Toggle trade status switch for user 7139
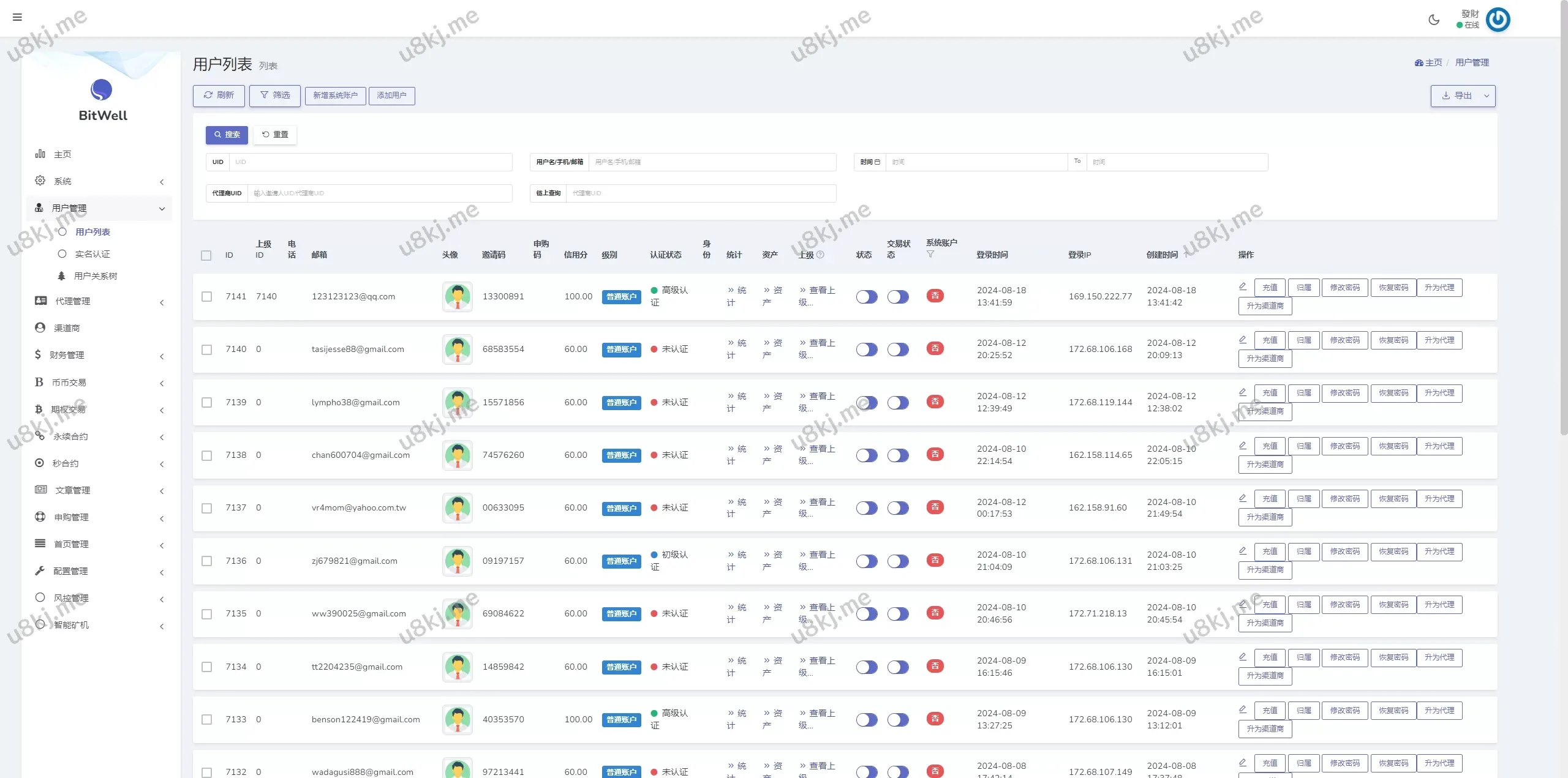Viewport: 1568px width, 778px height. [898, 403]
